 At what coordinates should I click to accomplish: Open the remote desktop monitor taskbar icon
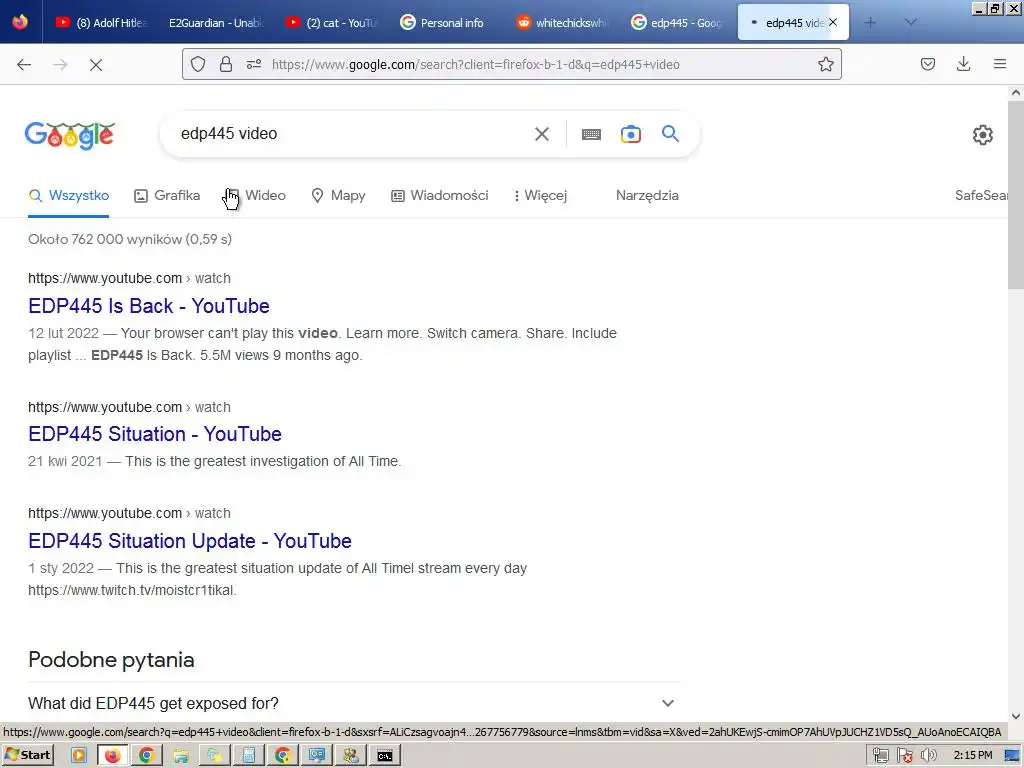(317, 756)
